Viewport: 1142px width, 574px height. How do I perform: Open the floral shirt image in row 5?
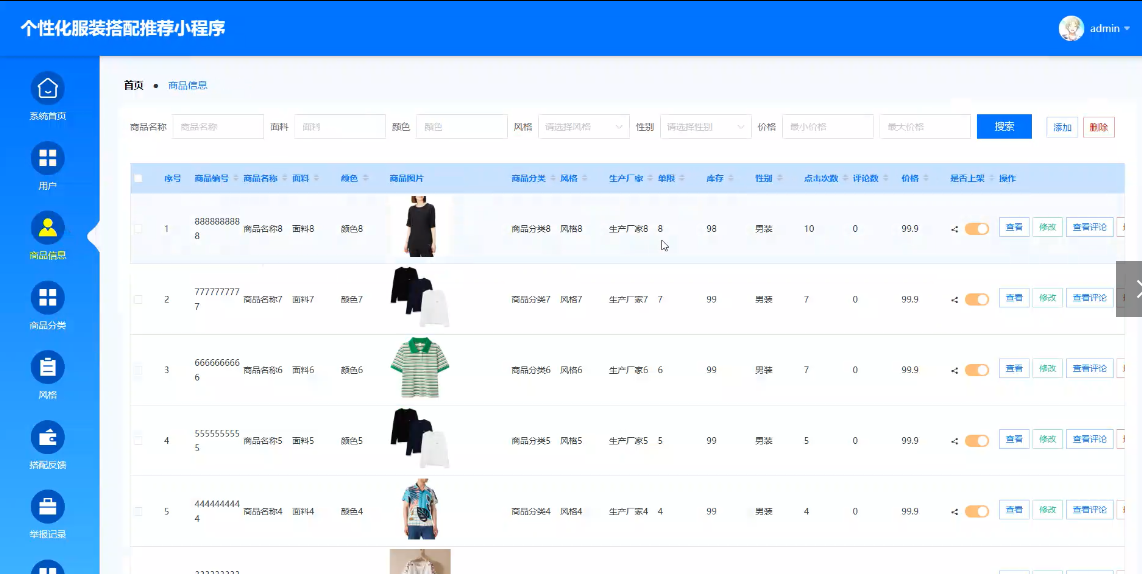pyautogui.click(x=420, y=509)
